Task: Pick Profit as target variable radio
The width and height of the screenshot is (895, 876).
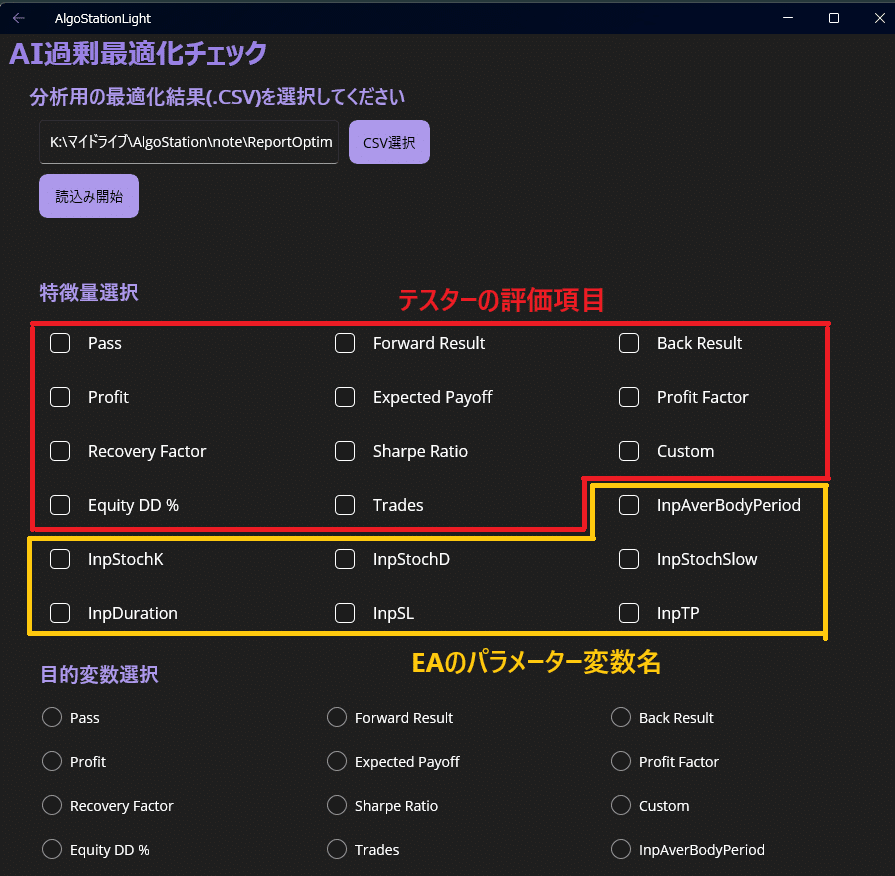Action: pos(52,761)
